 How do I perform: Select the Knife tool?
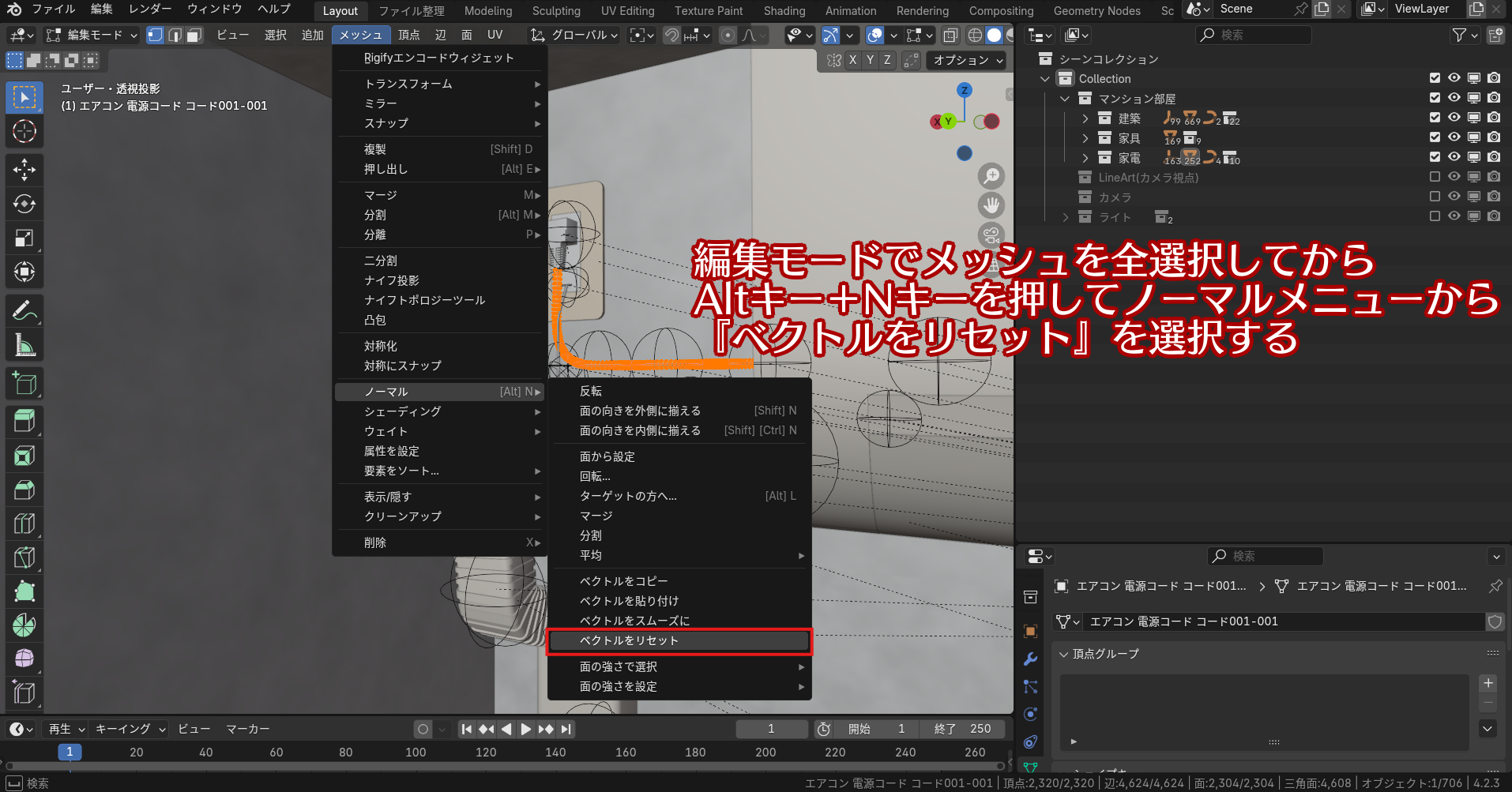[x=24, y=557]
